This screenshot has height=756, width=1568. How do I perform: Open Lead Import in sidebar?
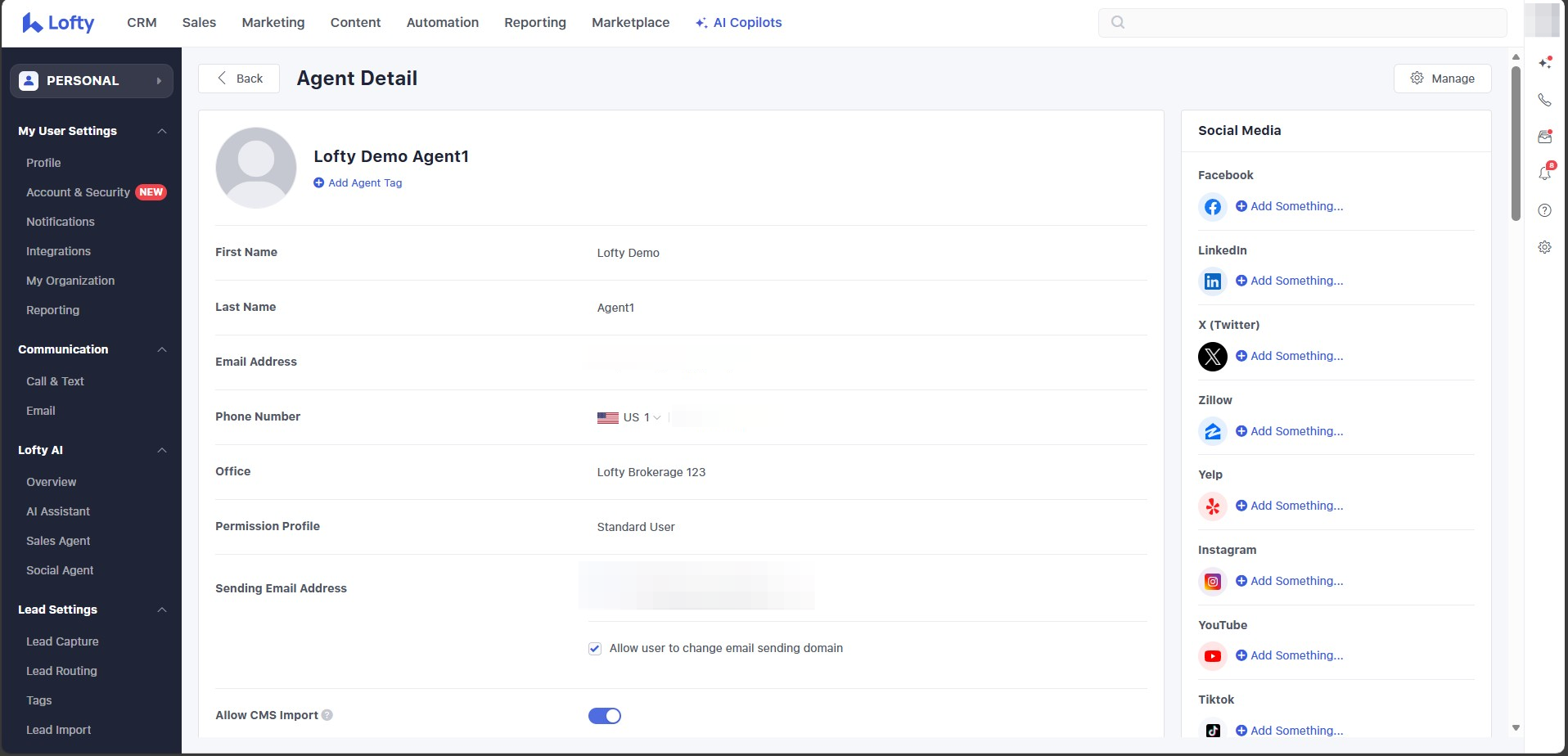tap(58, 730)
